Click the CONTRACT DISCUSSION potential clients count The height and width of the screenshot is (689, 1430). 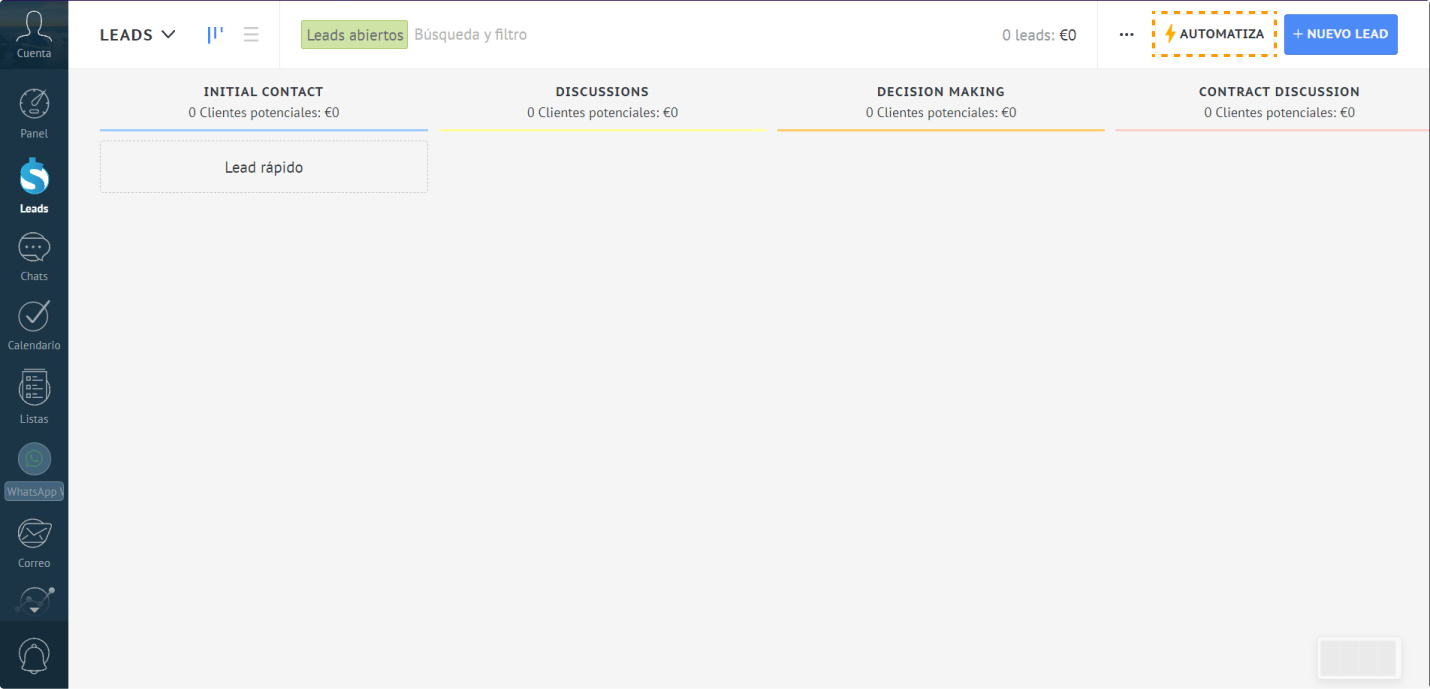click(1279, 112)
